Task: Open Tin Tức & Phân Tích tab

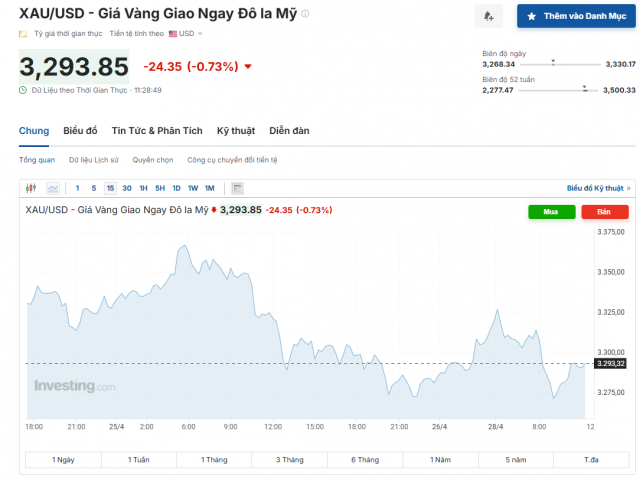Action: [x=157, y=131]
